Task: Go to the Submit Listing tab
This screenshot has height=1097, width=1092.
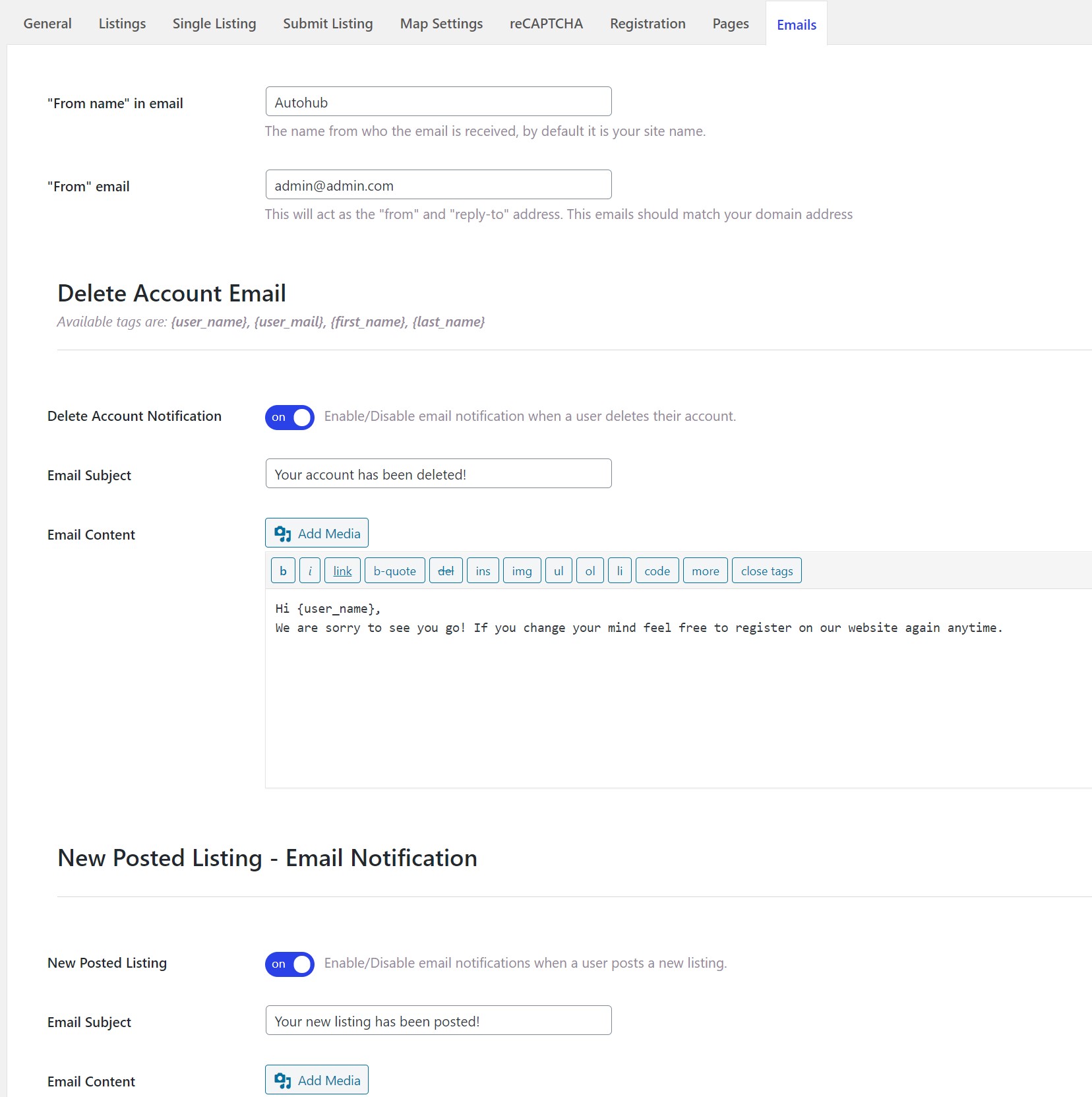Action: (328, 24)
